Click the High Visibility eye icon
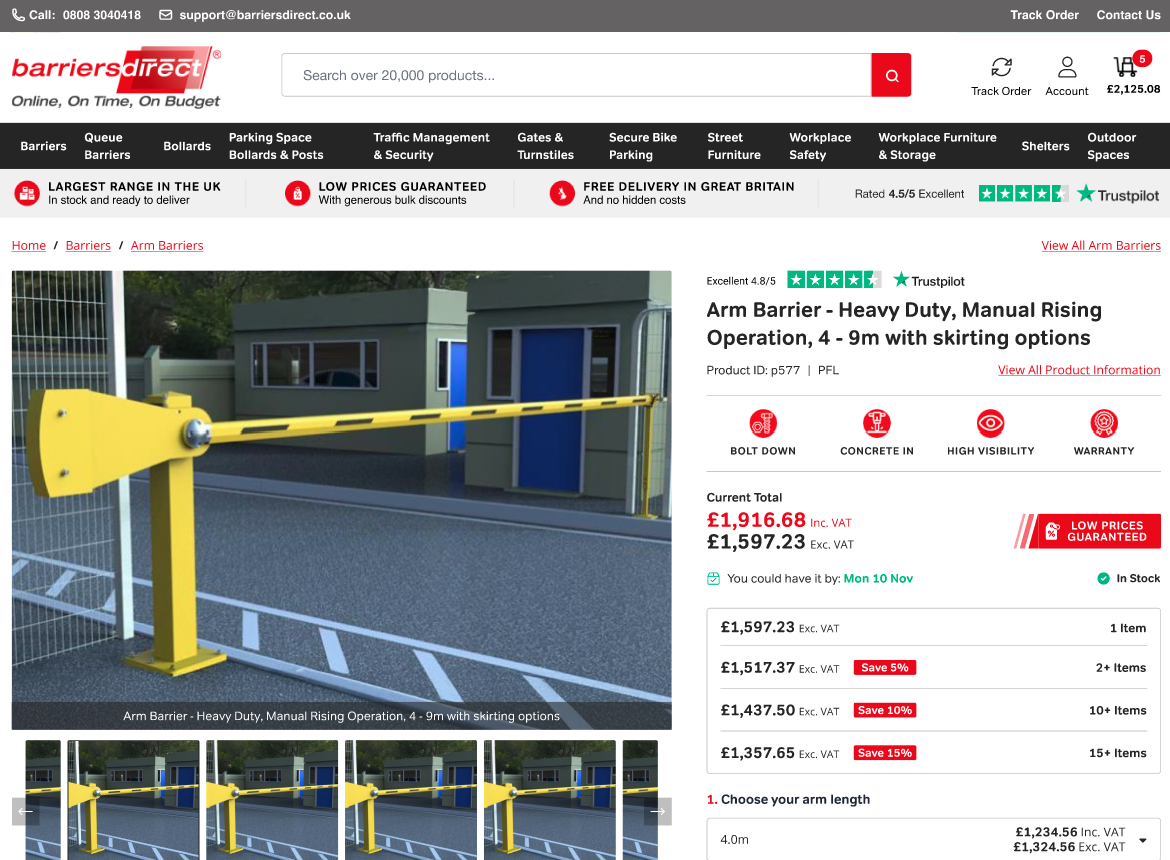1170x860 pixels. [x=990, y=423]
